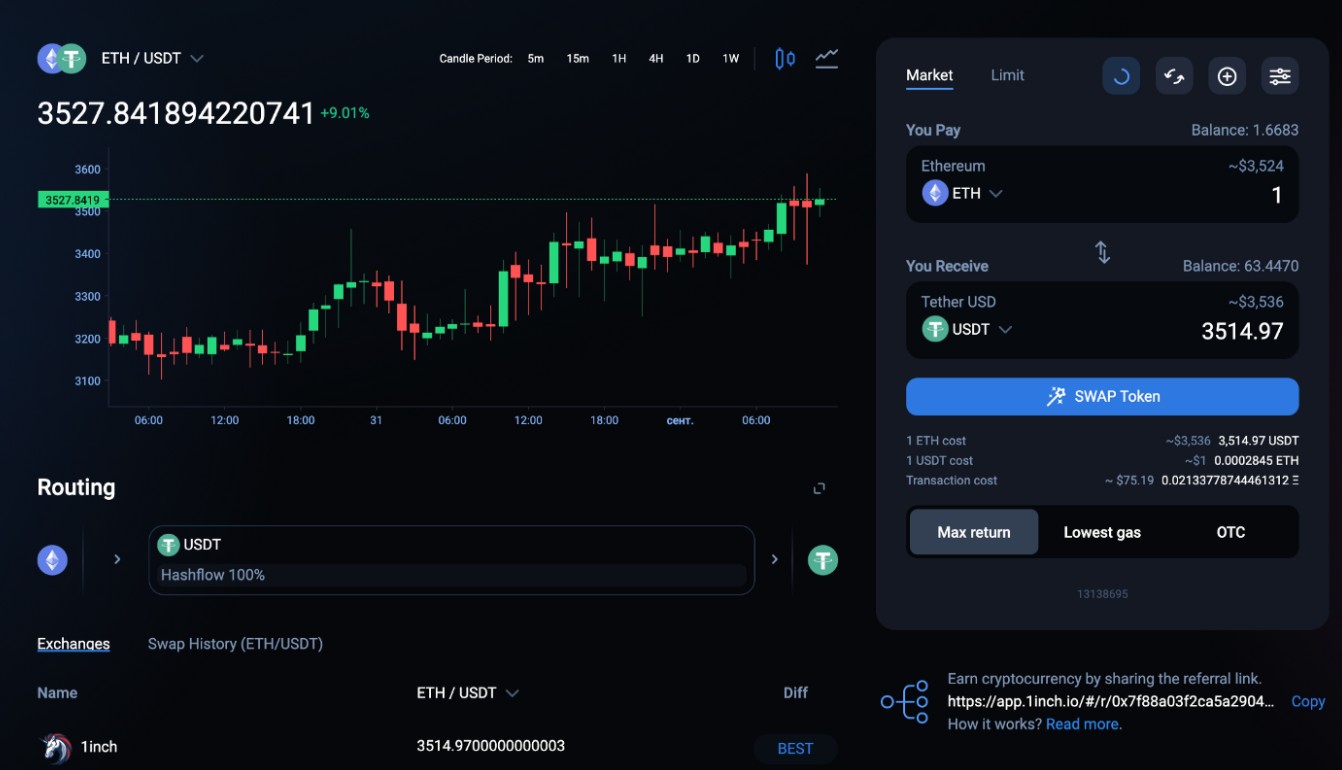Click the BEST badge on 1inch row
The image size is (1342, 770).
pos(795,748)
